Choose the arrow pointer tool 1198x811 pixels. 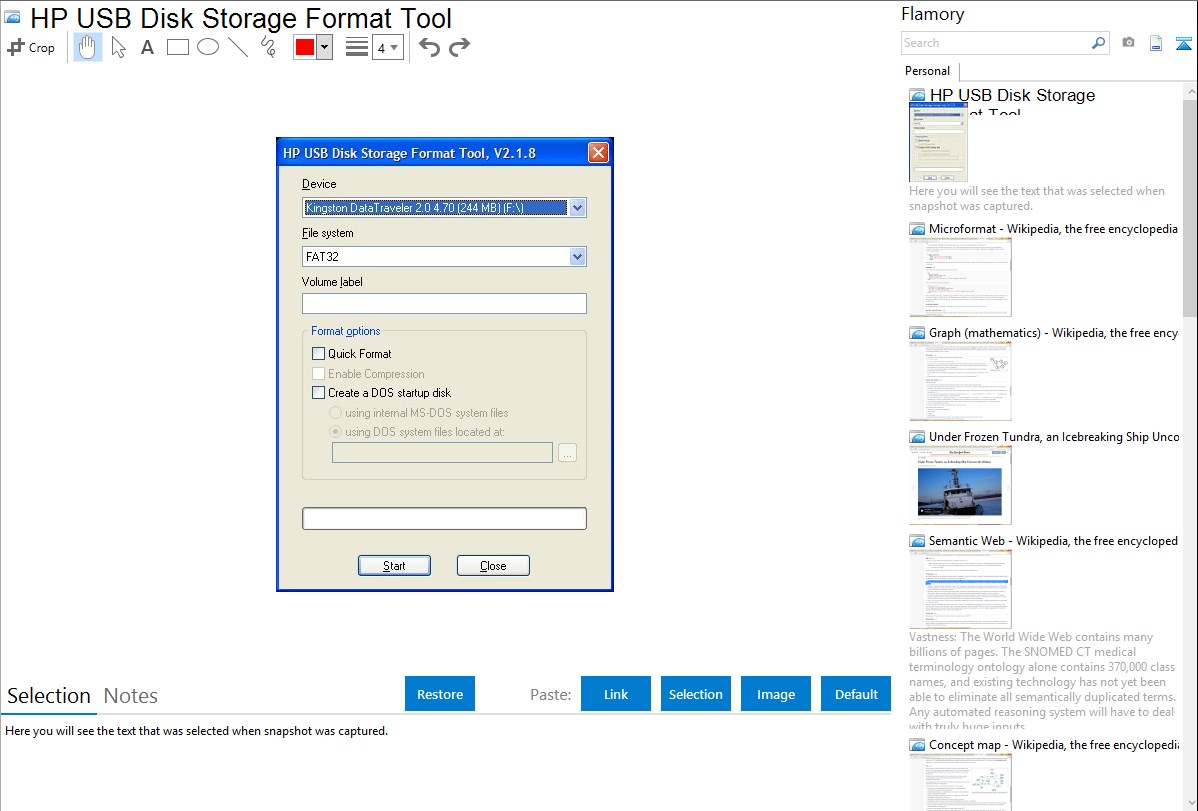[118, 47]
